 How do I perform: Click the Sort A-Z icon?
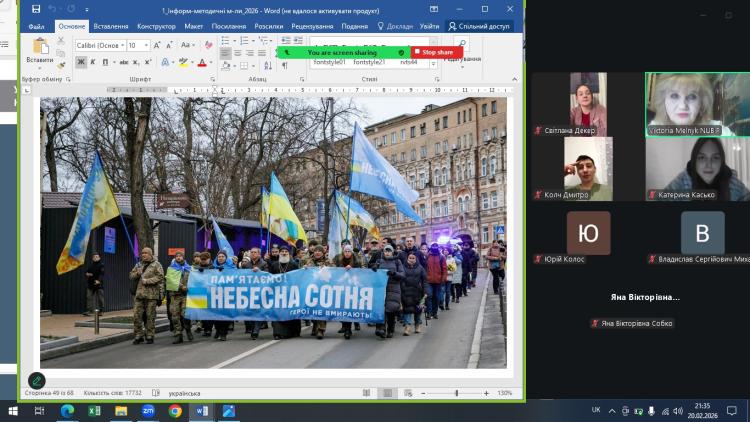[268, 65]
